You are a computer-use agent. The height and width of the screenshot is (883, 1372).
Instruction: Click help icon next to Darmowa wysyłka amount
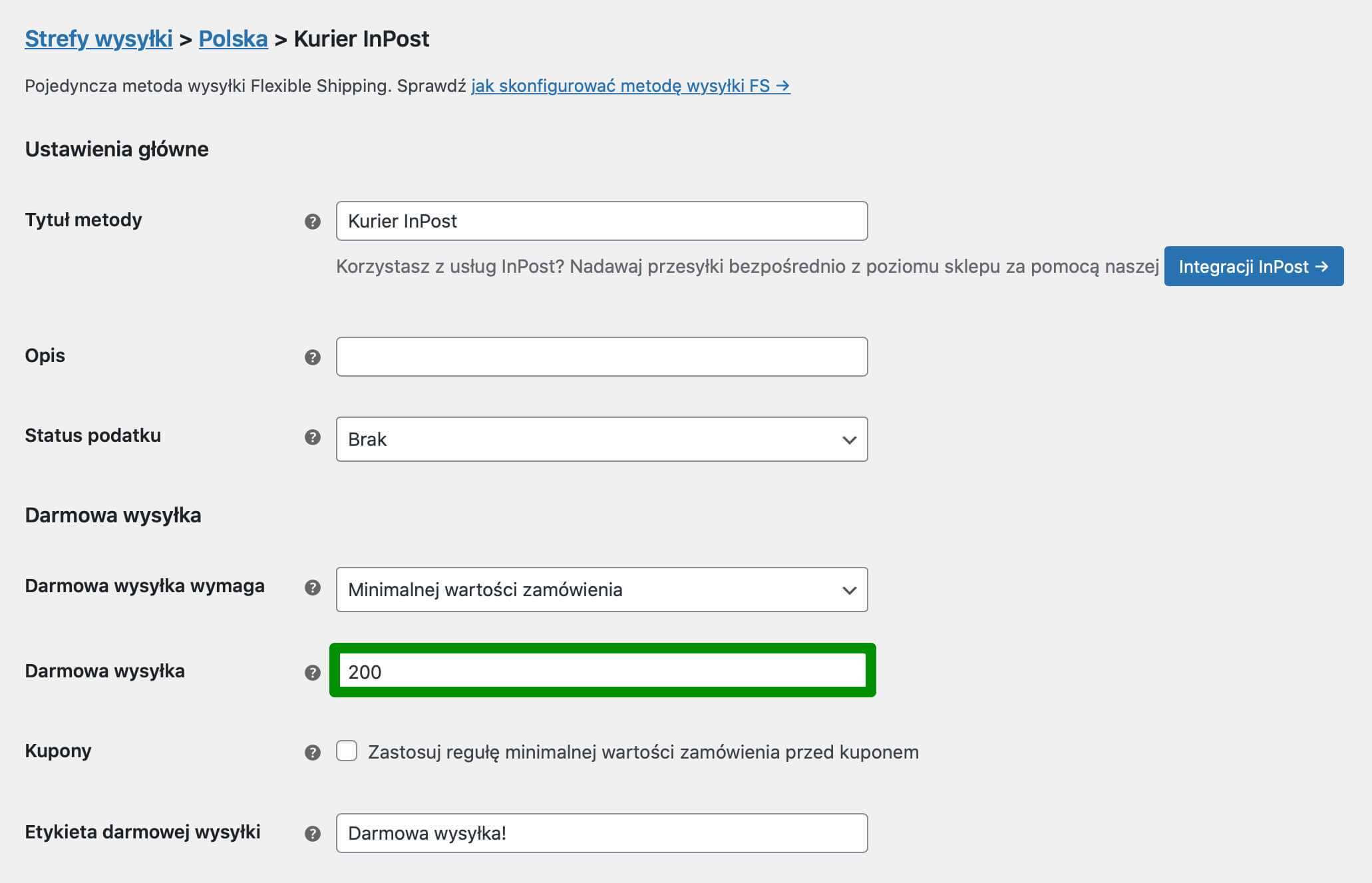coord(313,673)
